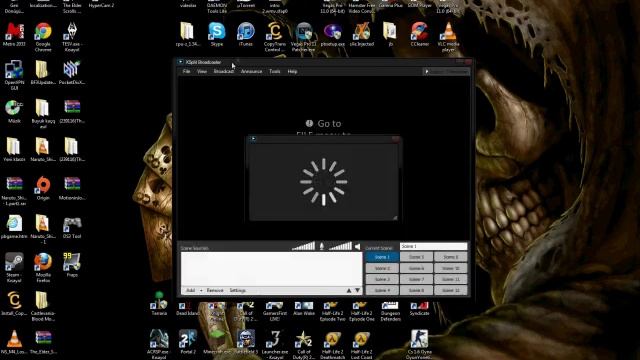640x360 pixels.
Task: Select TESV.exe Skyrim shortcut
Action: pyautogui.click(x=72, y=37)
